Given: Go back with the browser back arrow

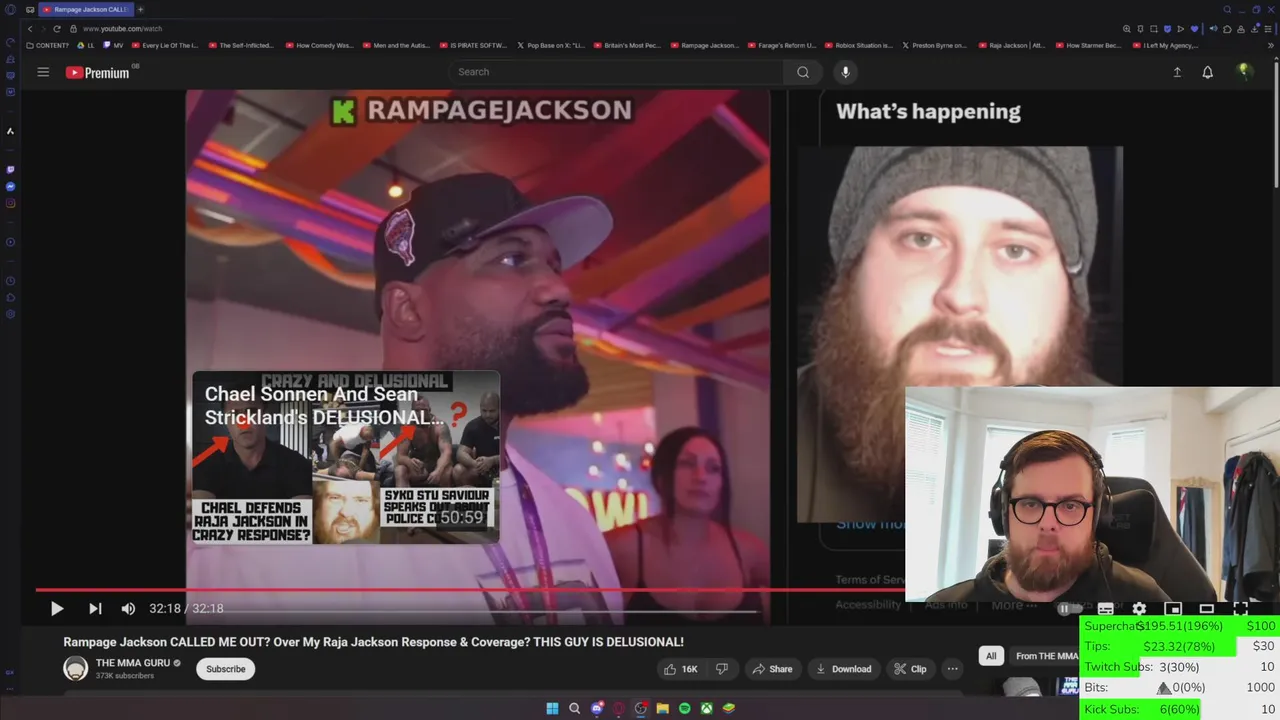Looking at the screenshot, I should tap(30, 29).
